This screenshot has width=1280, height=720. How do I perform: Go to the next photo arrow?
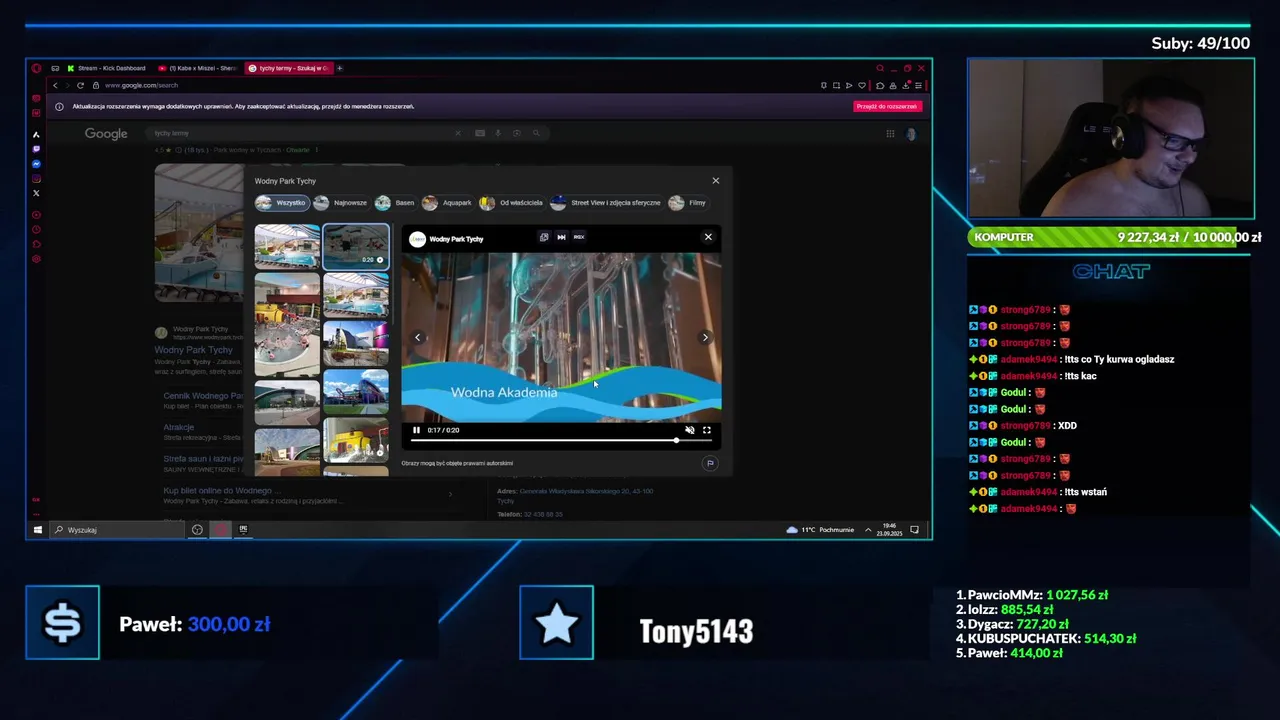pos(705,337)
